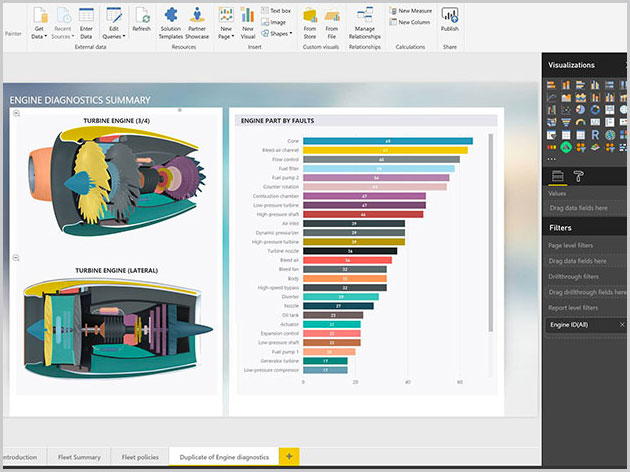This screenshot has width=630, height=472.
Task: Remove the Engine ID(All) filter
Action: (621, 325)
